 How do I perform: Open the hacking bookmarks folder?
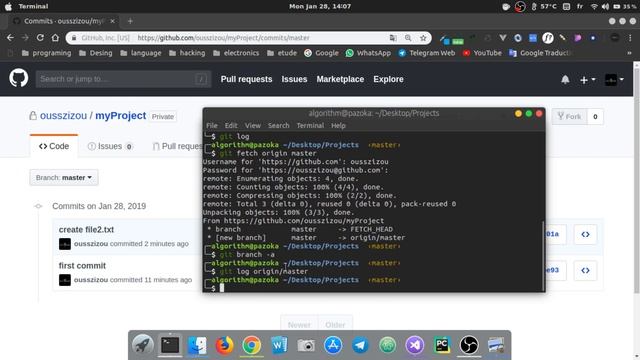coord(187,53)
